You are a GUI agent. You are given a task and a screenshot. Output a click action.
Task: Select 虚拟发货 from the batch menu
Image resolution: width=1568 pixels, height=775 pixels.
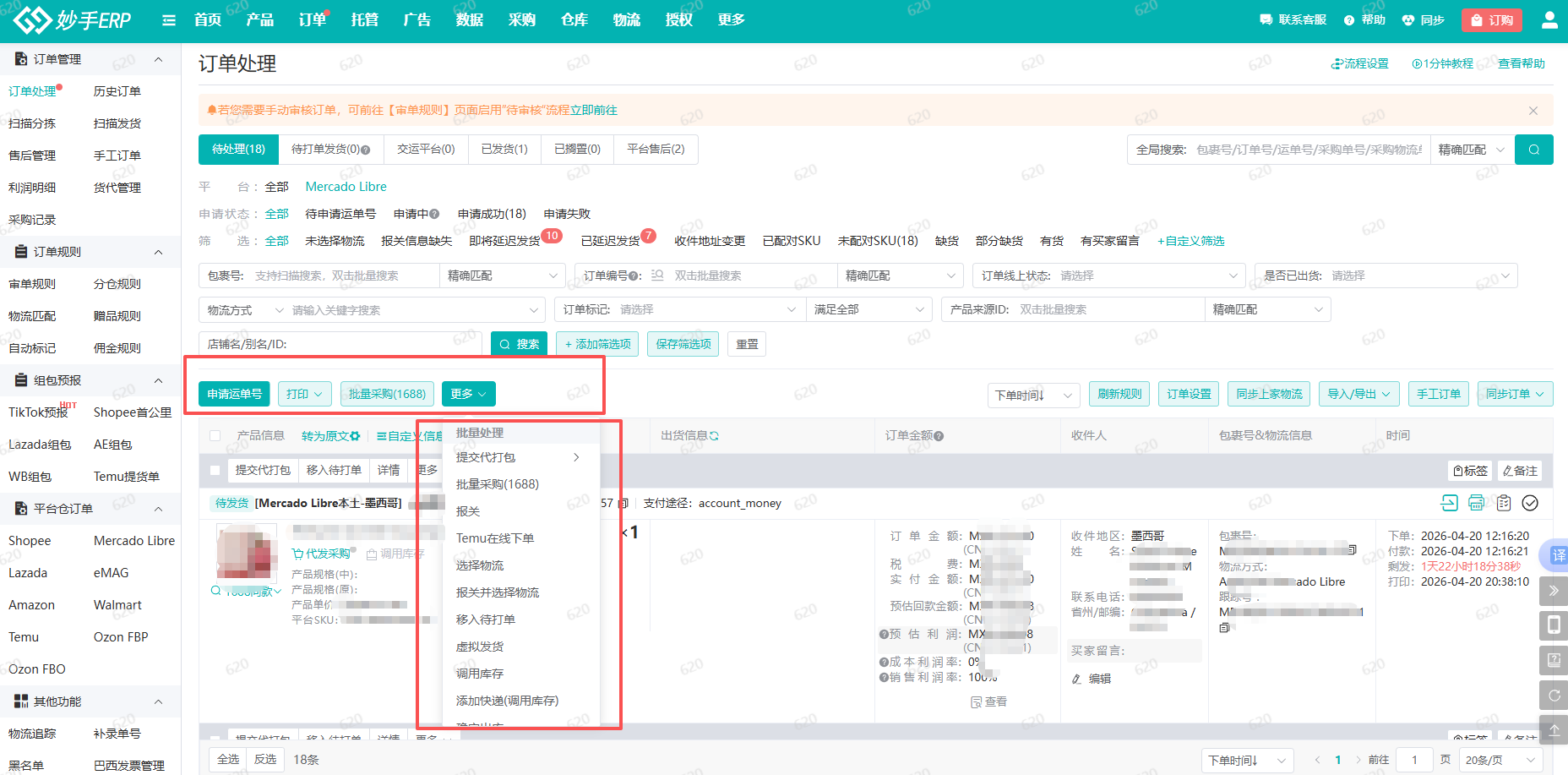point(480,647)
